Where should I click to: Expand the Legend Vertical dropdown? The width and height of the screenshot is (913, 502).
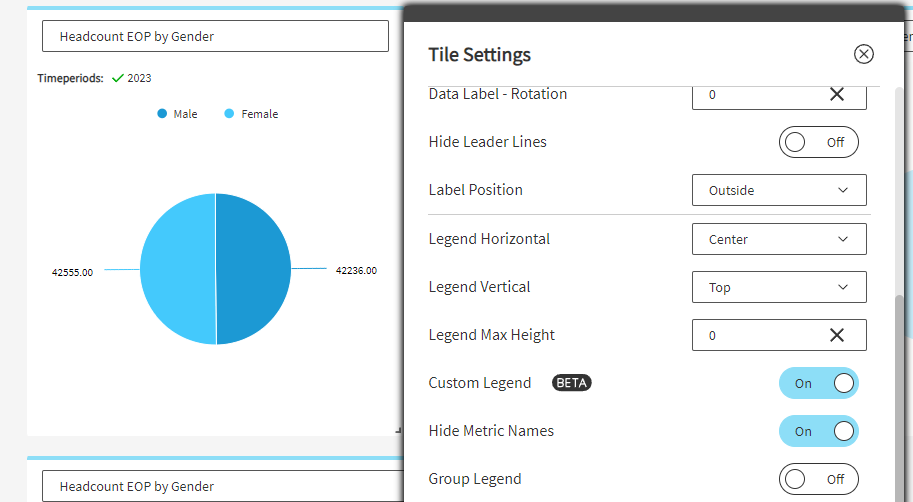click(x=778, y=287)
